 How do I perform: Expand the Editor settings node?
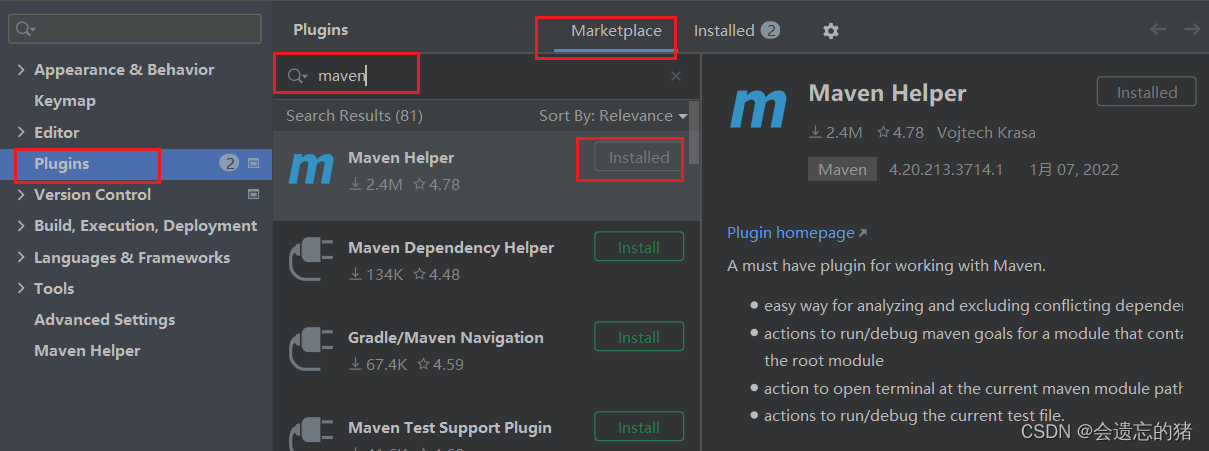coord(22,132)
